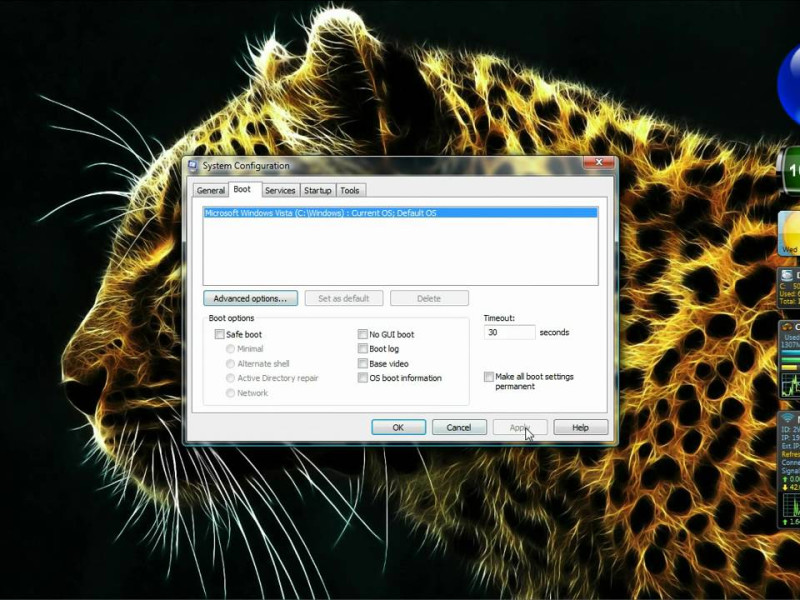Enable the Base video checkbox

[363, 363]
